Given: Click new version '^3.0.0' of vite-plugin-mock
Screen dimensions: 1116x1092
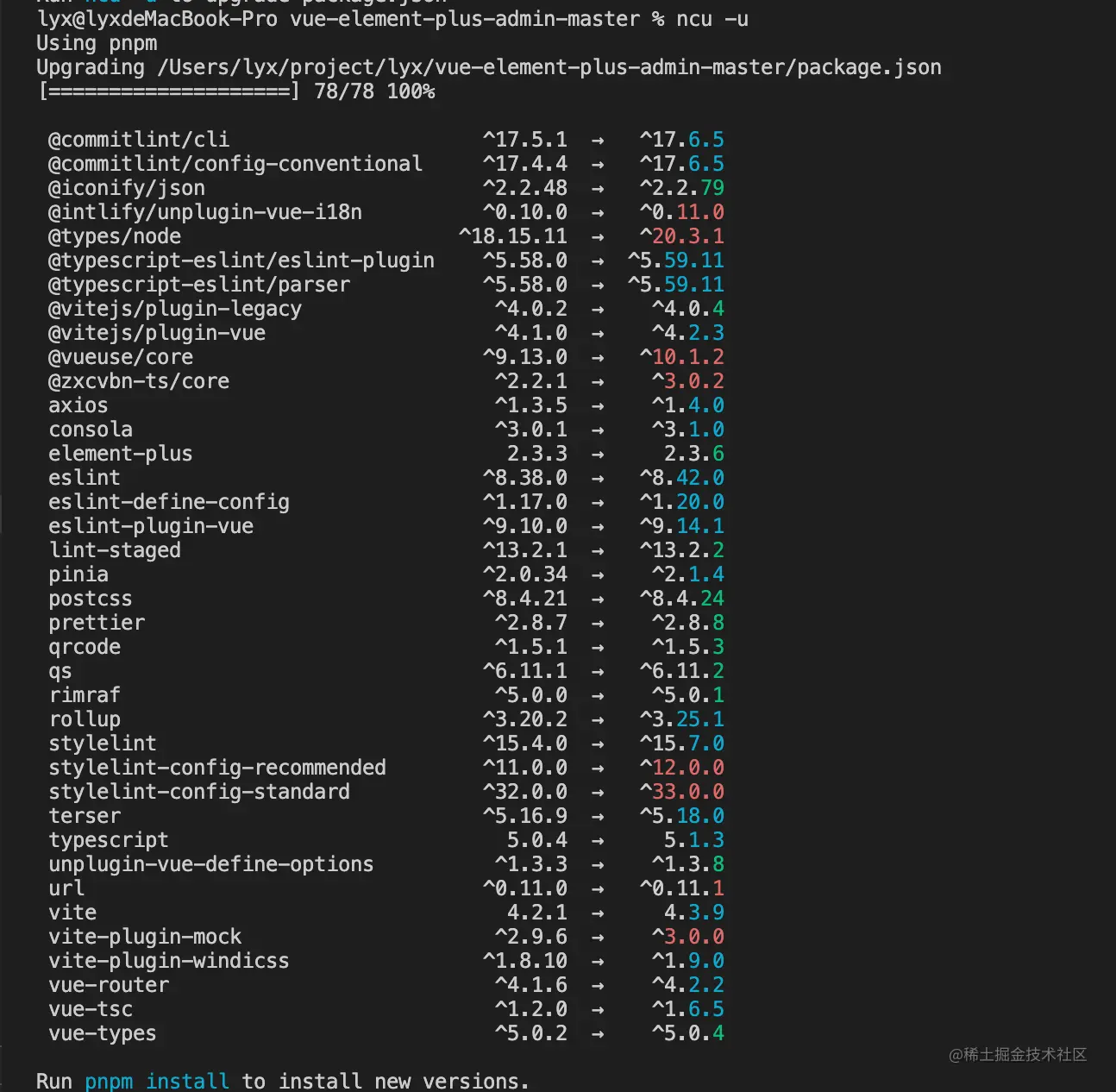Looking at the screenshot, I should click(688, 937).
